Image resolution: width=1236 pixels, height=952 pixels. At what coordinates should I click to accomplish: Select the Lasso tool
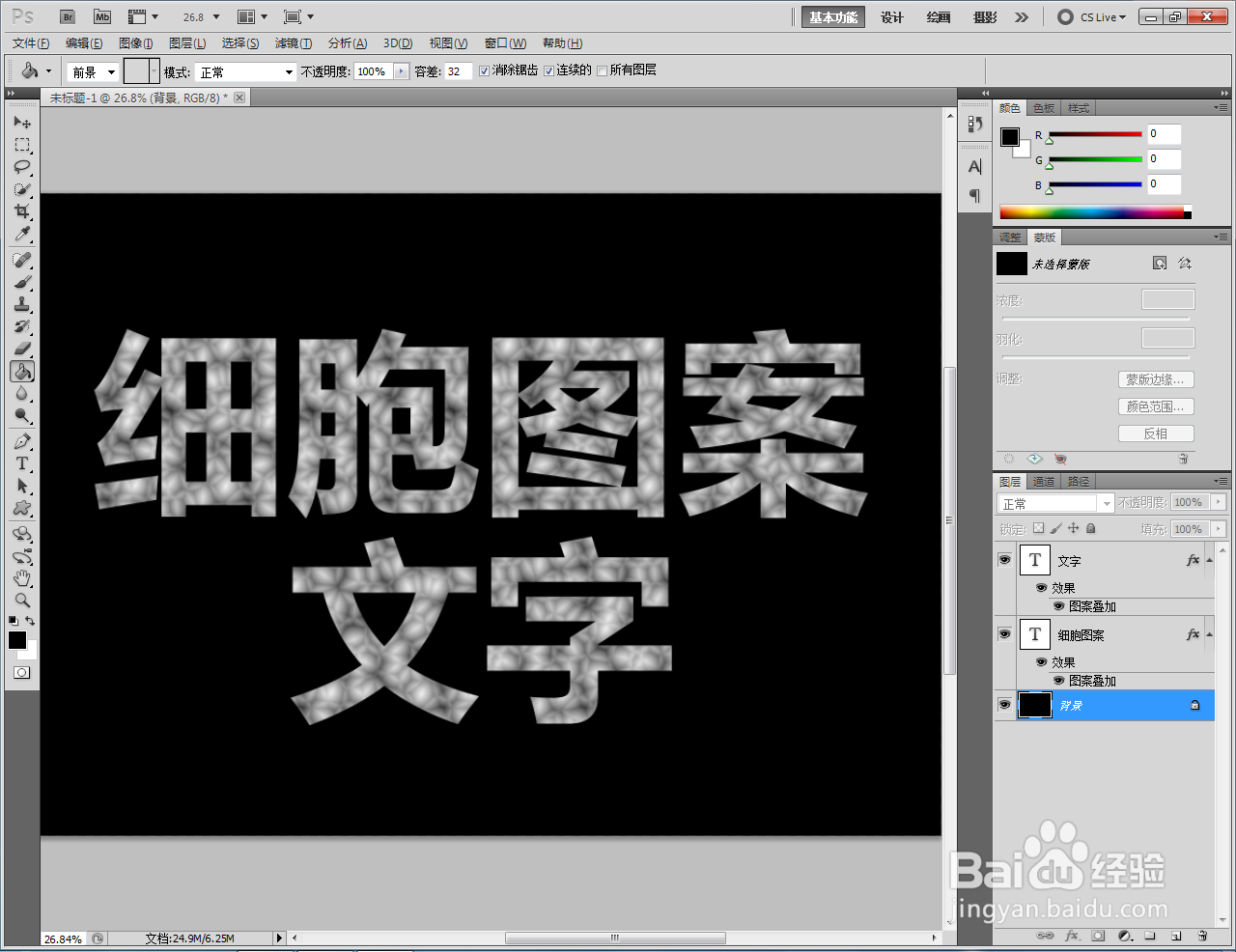pyautogui.click(x=21, y=167)
